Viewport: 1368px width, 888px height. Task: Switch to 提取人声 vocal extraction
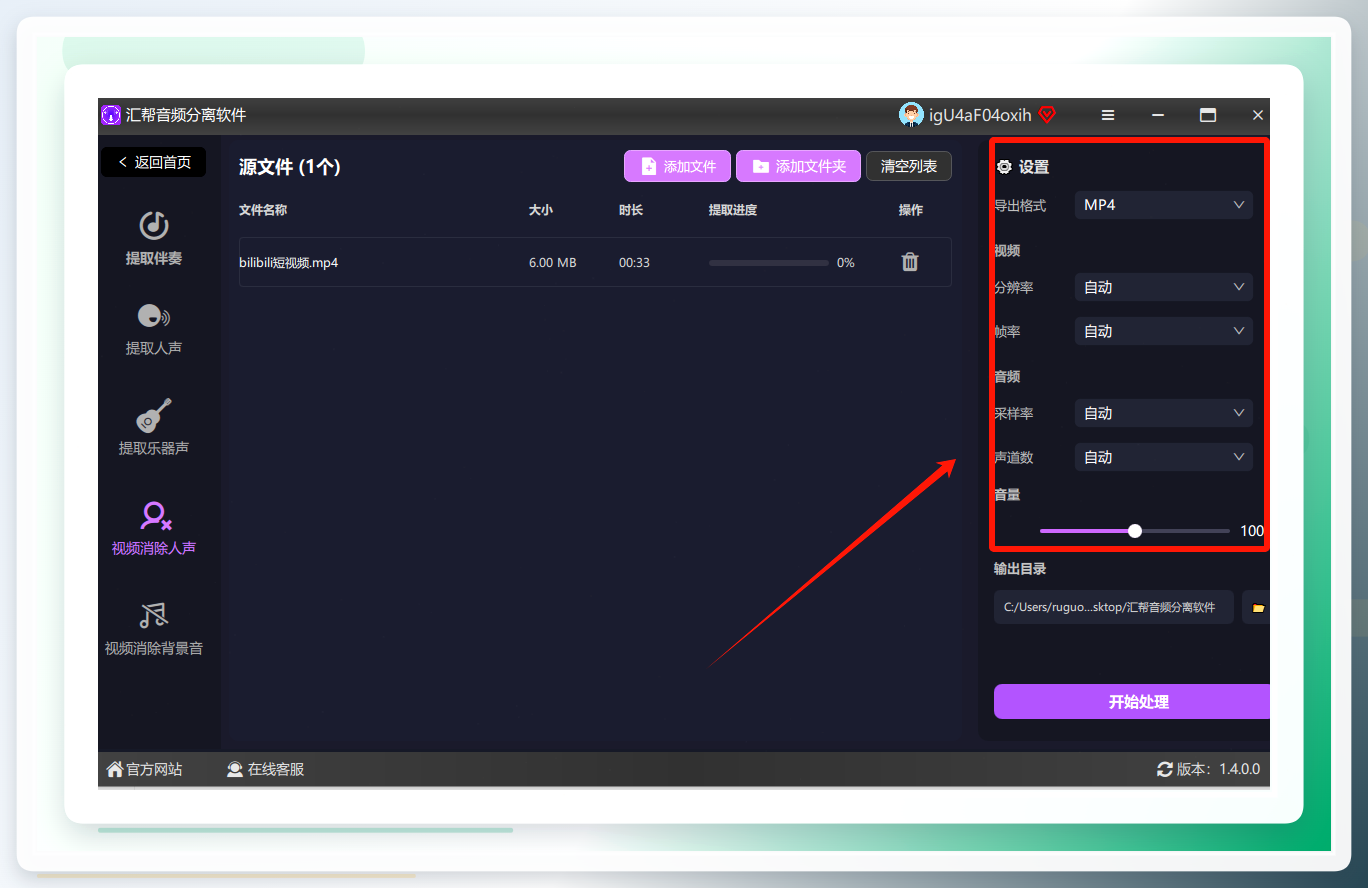(154, 331)
